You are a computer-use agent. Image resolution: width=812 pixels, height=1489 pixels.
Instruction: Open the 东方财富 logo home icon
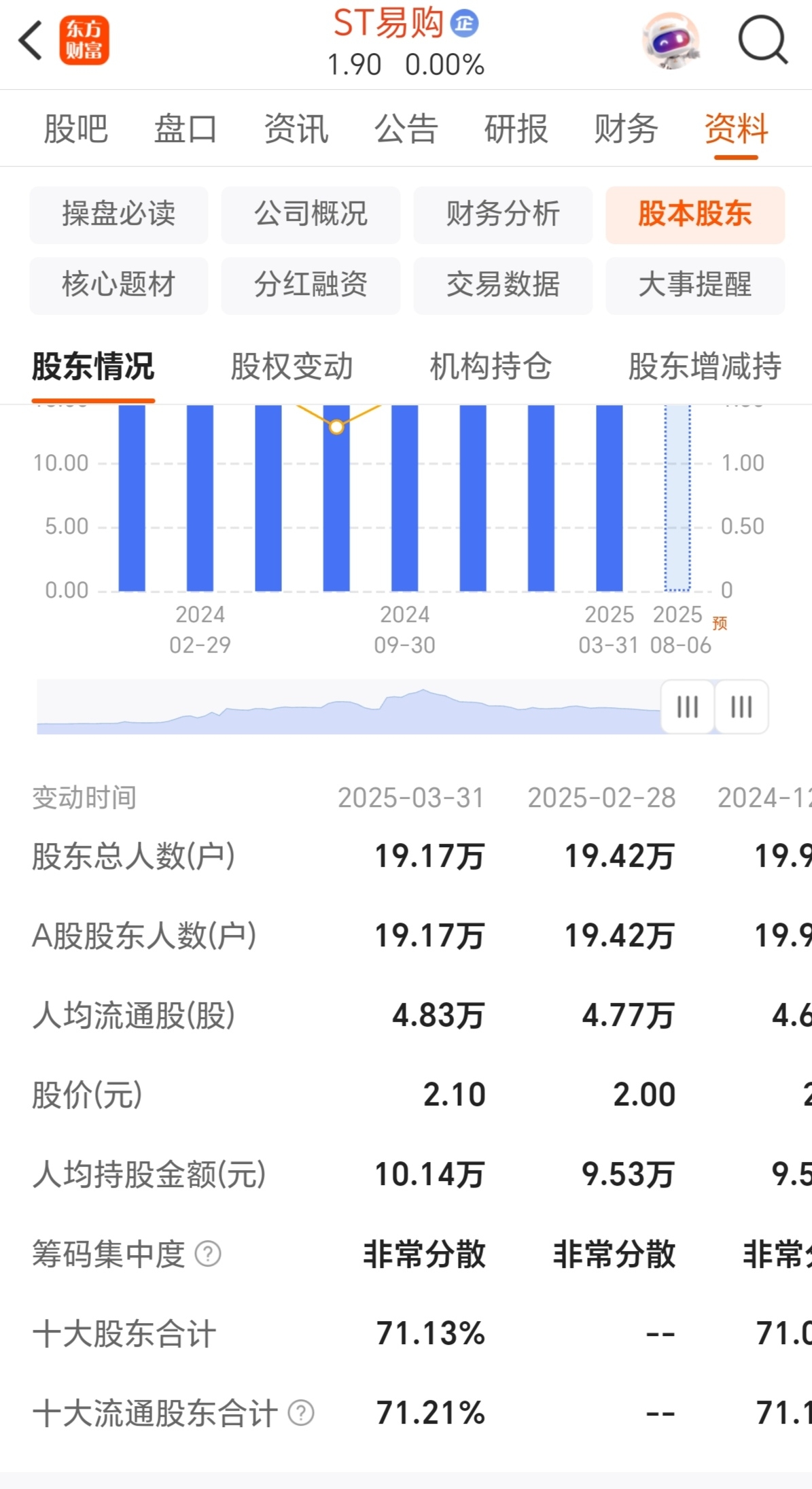pos(84,41)
